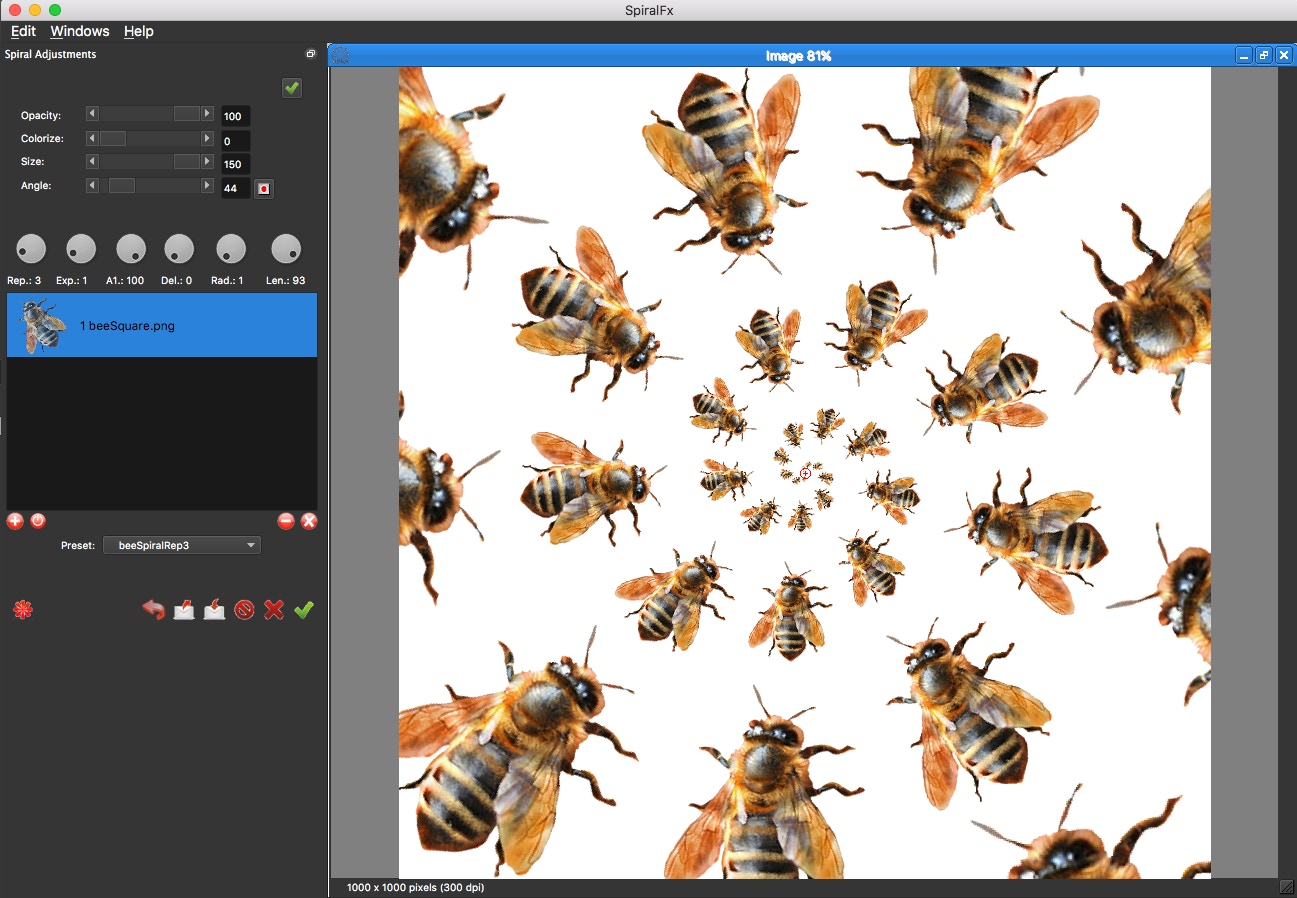This screenshot has width=1297, height=898.
Task: Click the resize grip in the bottom-right corner
Action: (x=1287, y=887)
